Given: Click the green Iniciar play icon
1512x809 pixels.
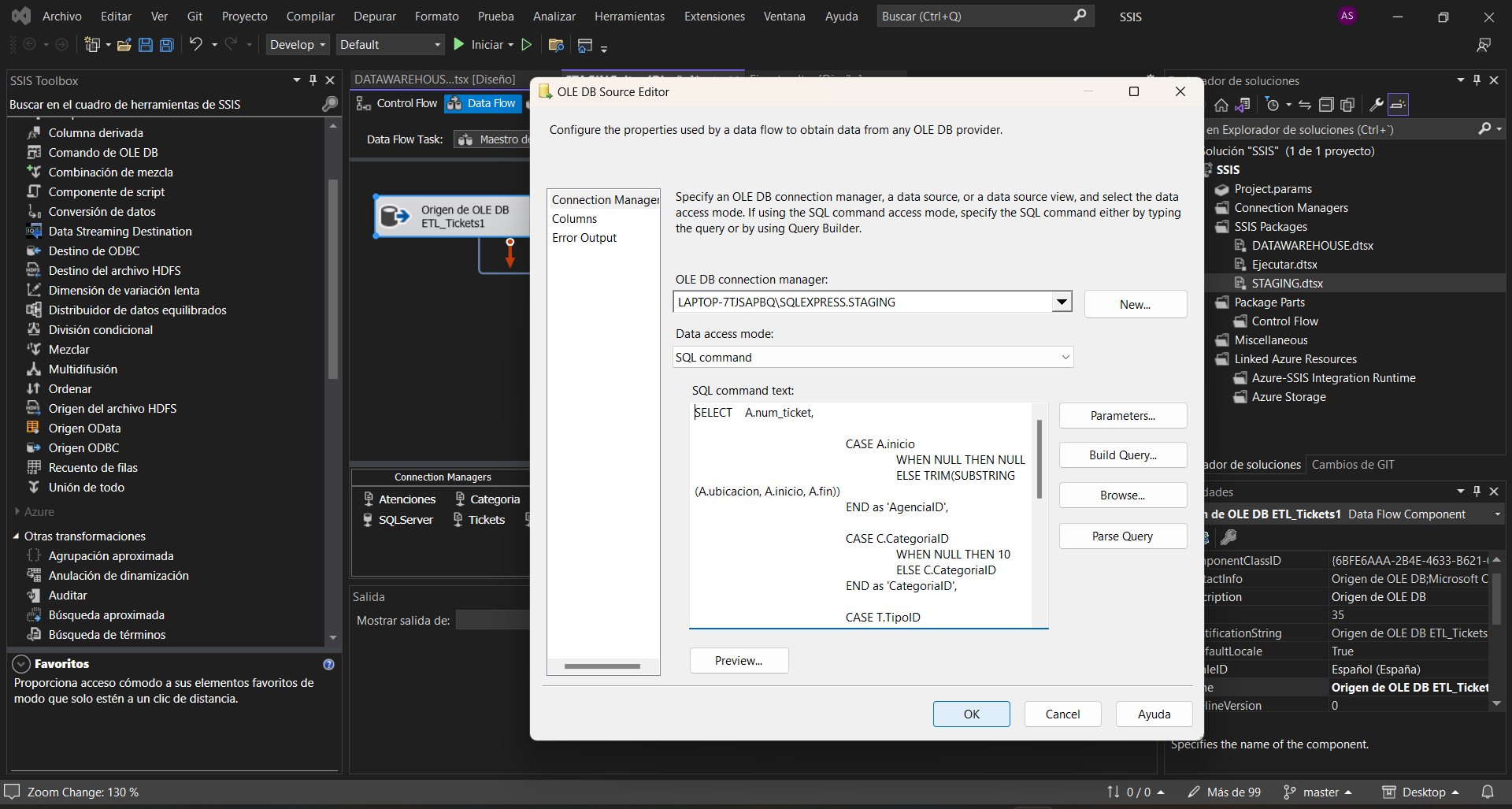Looking at the screenshot, I should point(459,45).
